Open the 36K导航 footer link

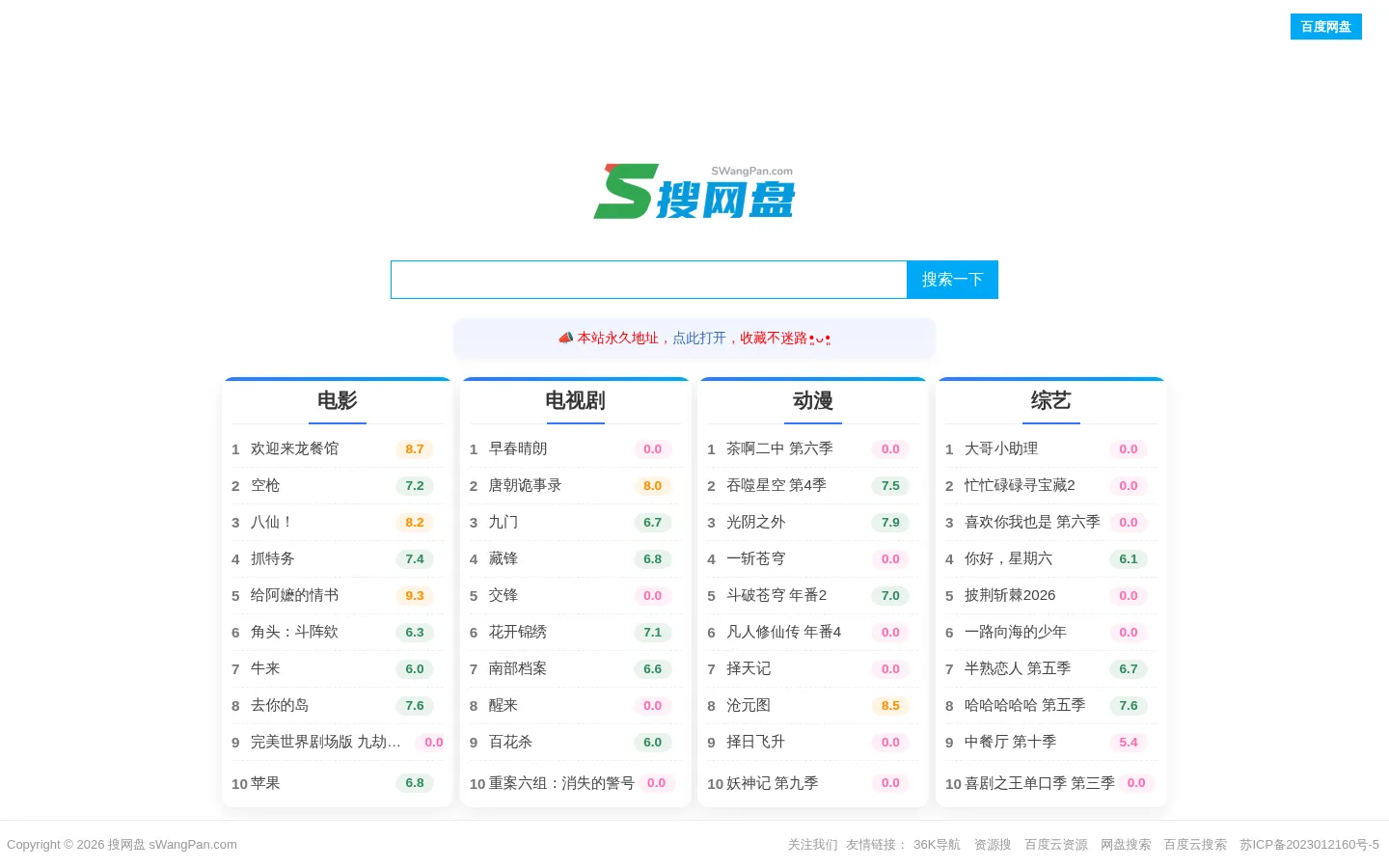coord(938,845)
